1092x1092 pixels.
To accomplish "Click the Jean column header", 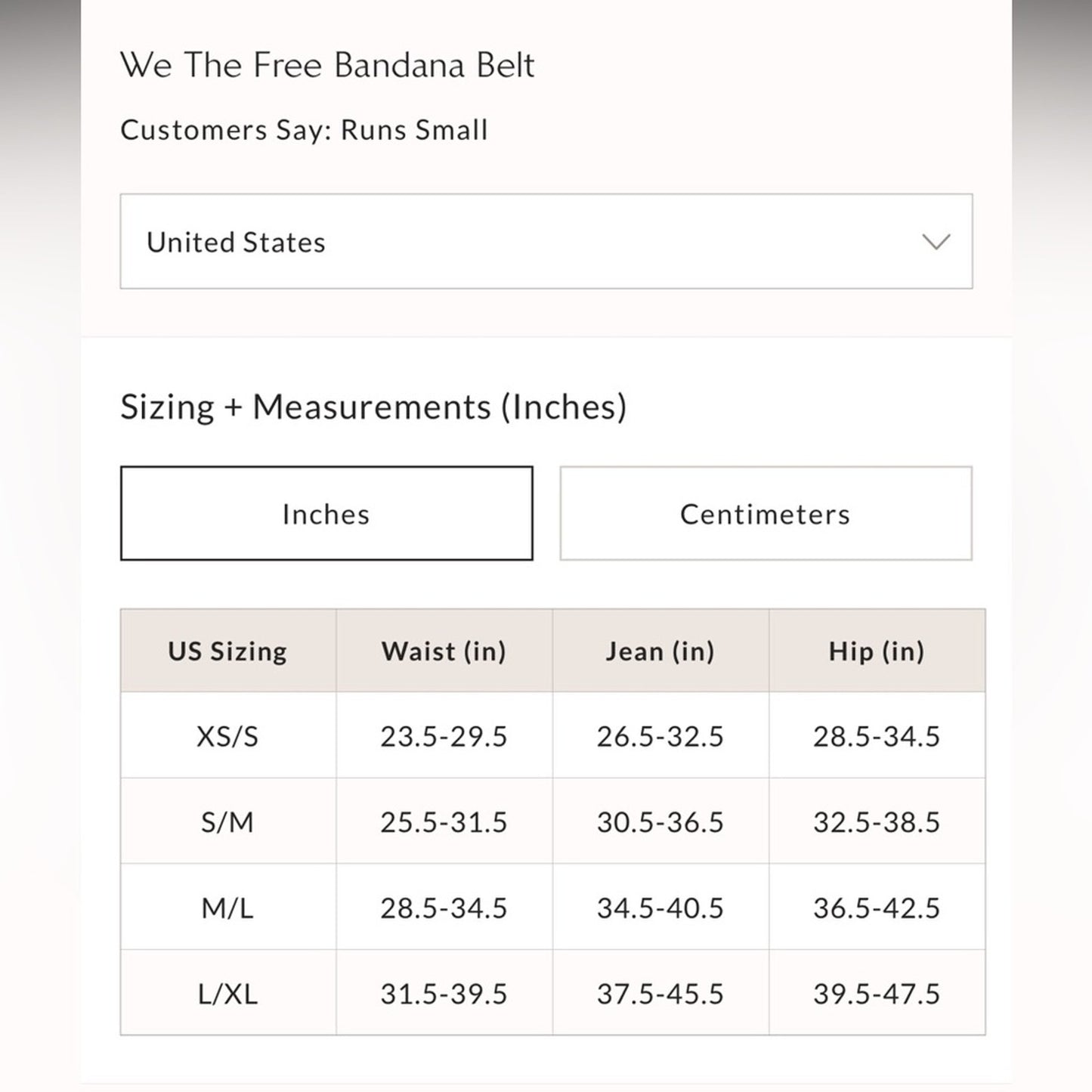I will (661, 651).
